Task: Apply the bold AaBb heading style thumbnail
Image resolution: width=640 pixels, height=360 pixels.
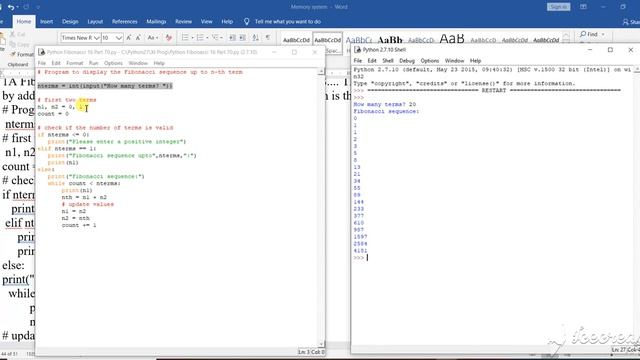Action: click(x=390, y=40)
